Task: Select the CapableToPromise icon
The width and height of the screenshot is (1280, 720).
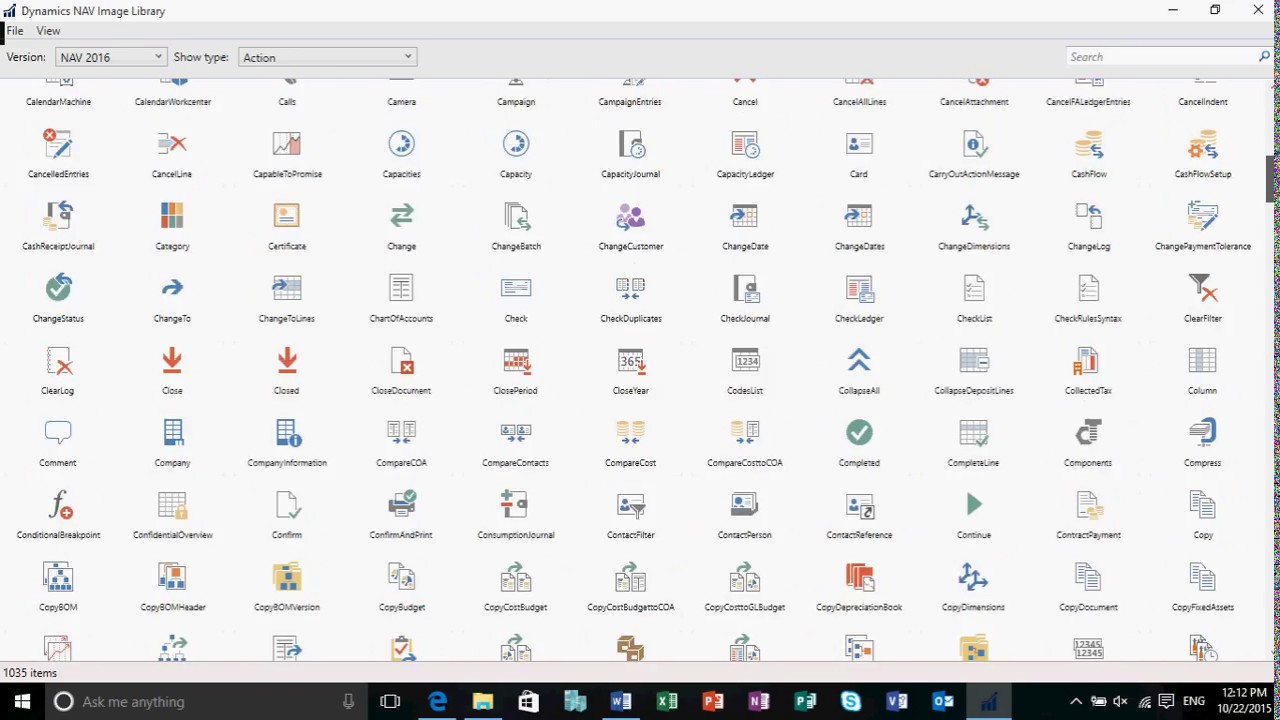Action: tap(287, 144)
